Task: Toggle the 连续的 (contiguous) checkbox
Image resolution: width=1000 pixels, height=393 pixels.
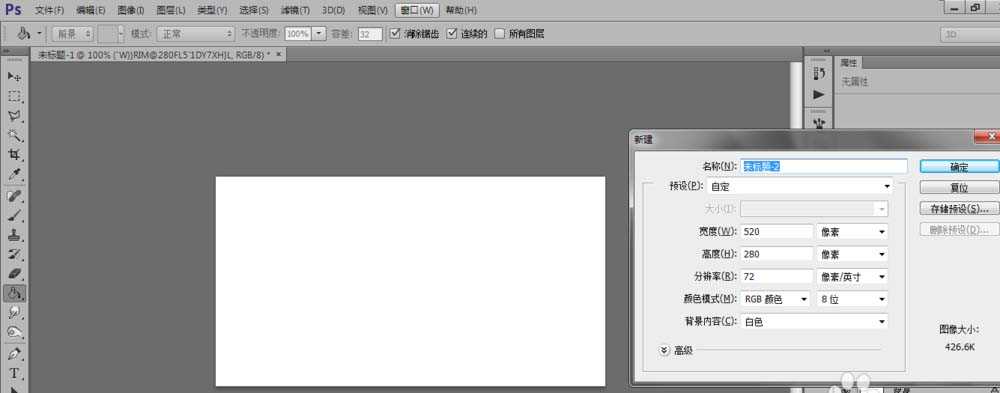Action: coord(452,33)
